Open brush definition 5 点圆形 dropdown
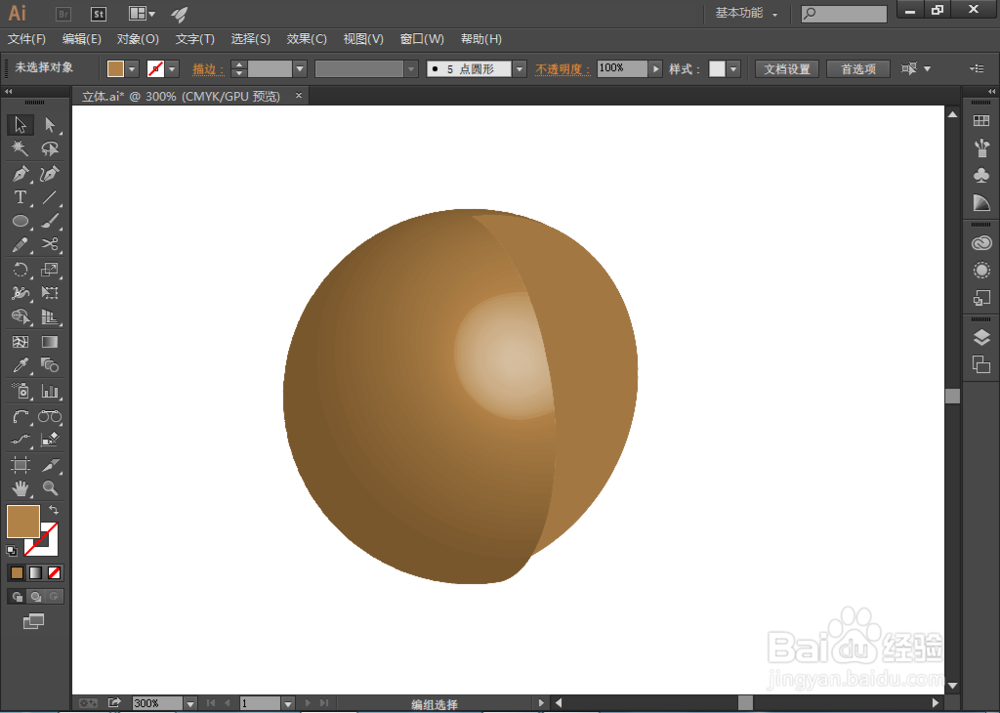 (x=520, y=69)
